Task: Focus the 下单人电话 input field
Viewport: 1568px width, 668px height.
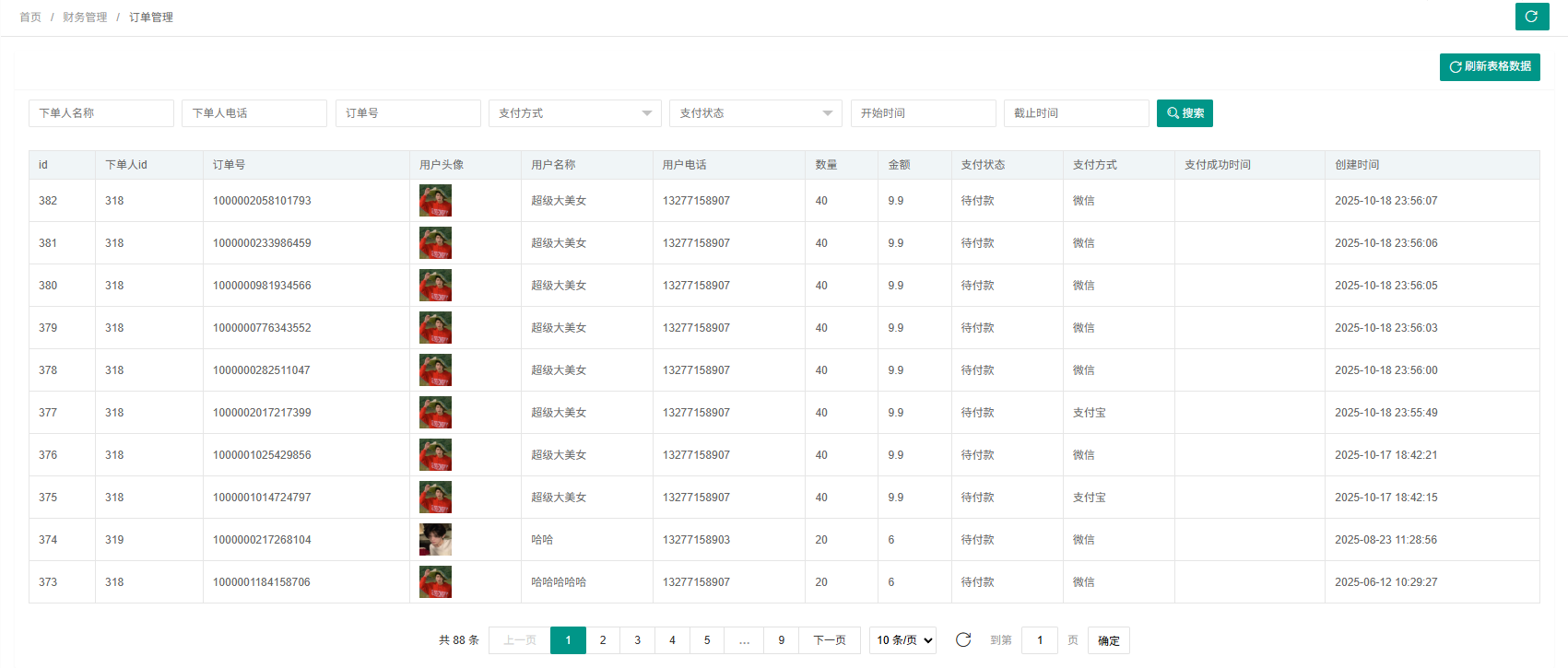Action: [x=254, y=113]
